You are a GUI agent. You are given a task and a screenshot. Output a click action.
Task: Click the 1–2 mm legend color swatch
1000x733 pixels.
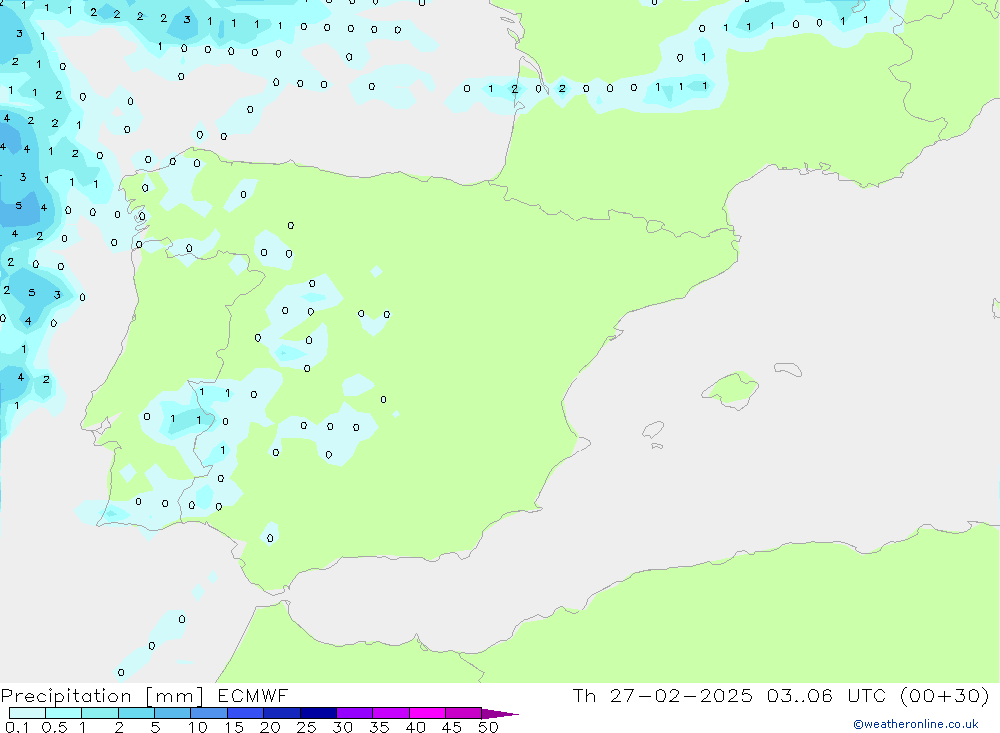[x=99, y=713]
